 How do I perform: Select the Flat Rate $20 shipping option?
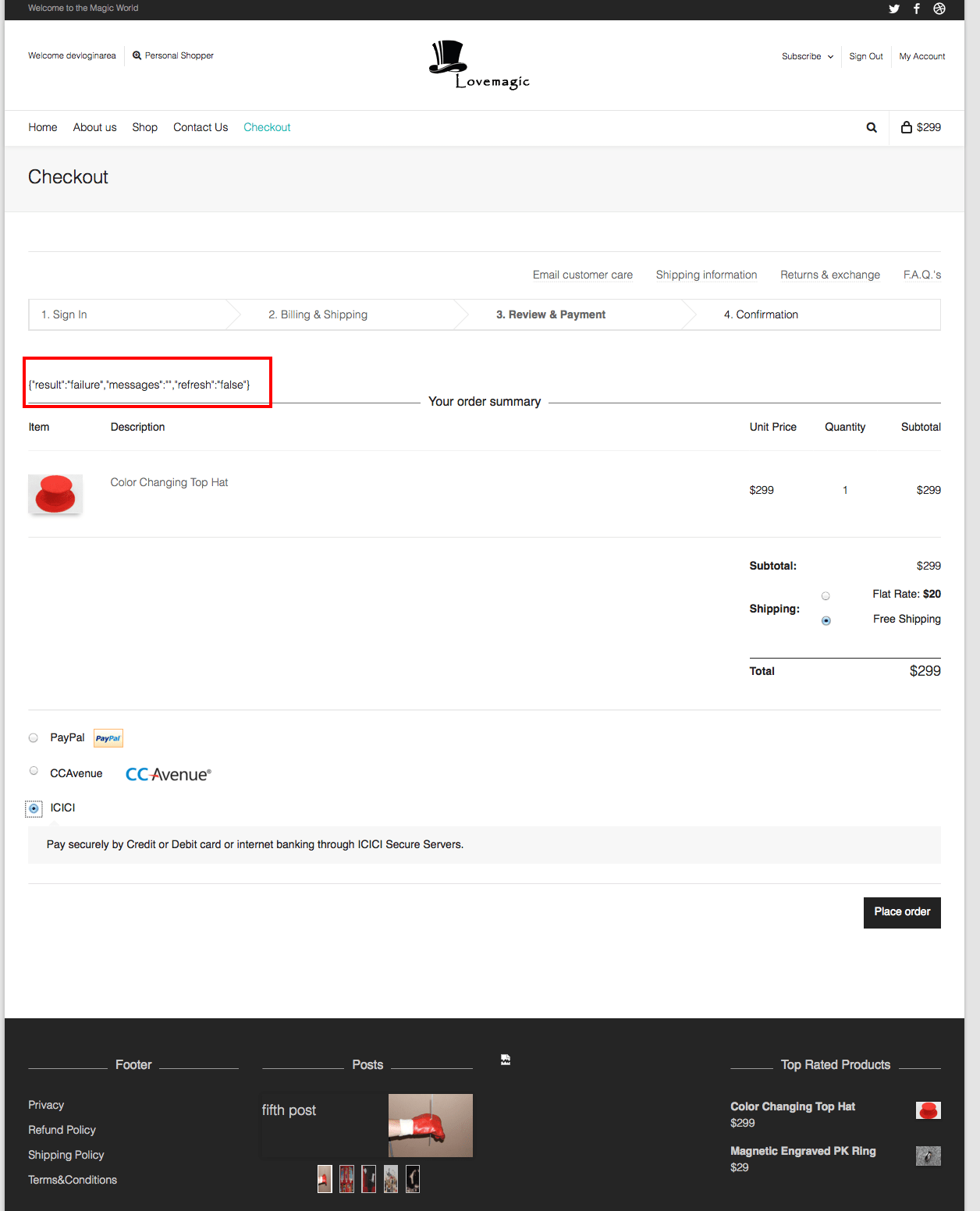826,595
